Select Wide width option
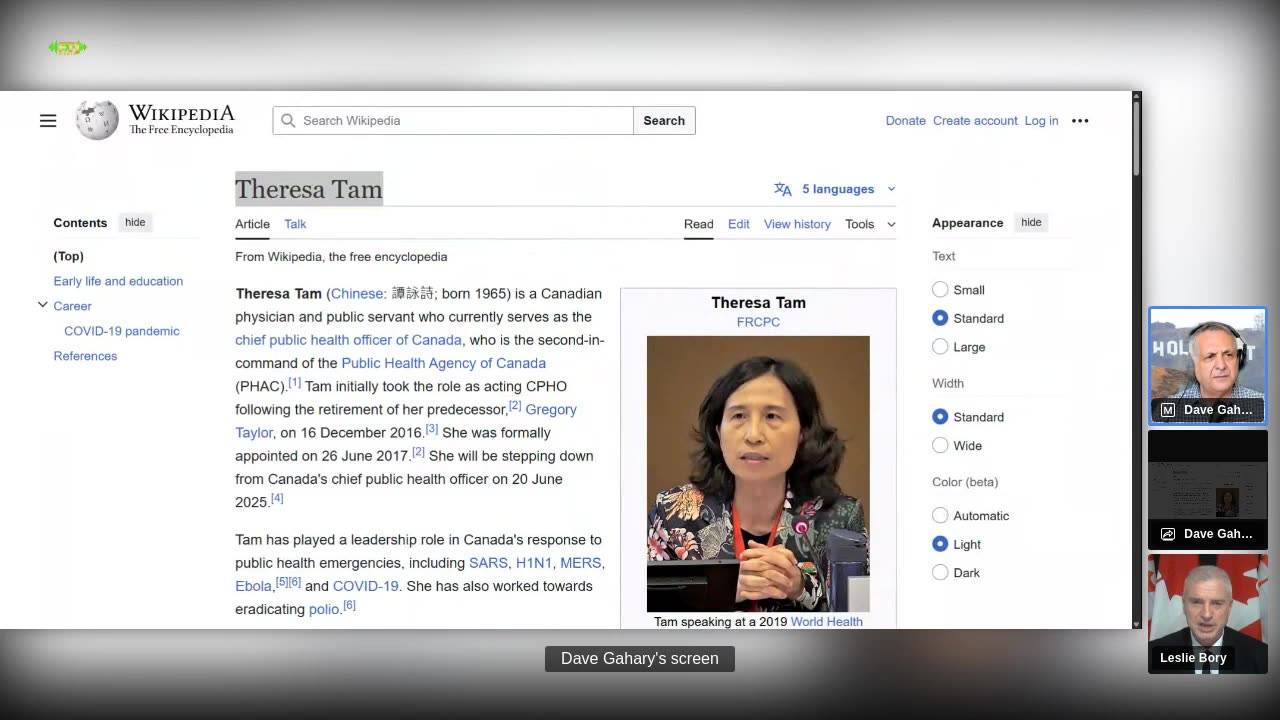 click(x=940, y=446)
